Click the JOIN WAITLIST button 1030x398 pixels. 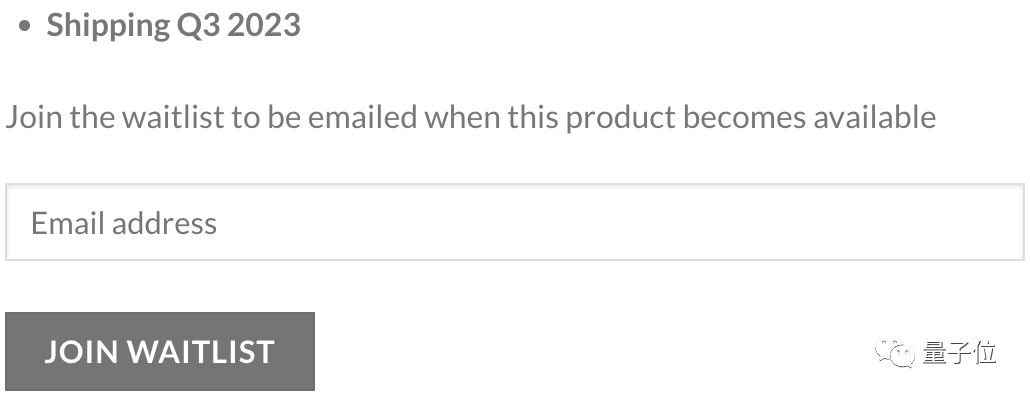[160, 351]
